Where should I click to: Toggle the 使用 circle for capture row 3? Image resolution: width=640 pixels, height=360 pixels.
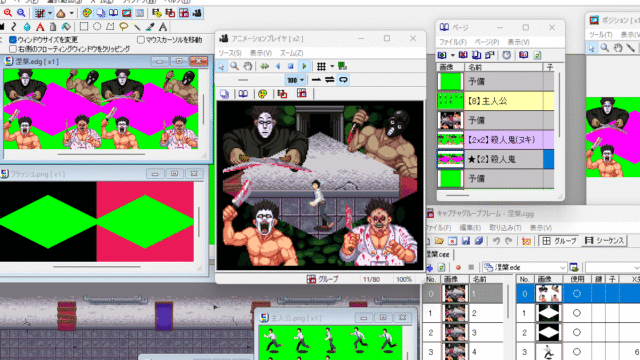[577, 351]
